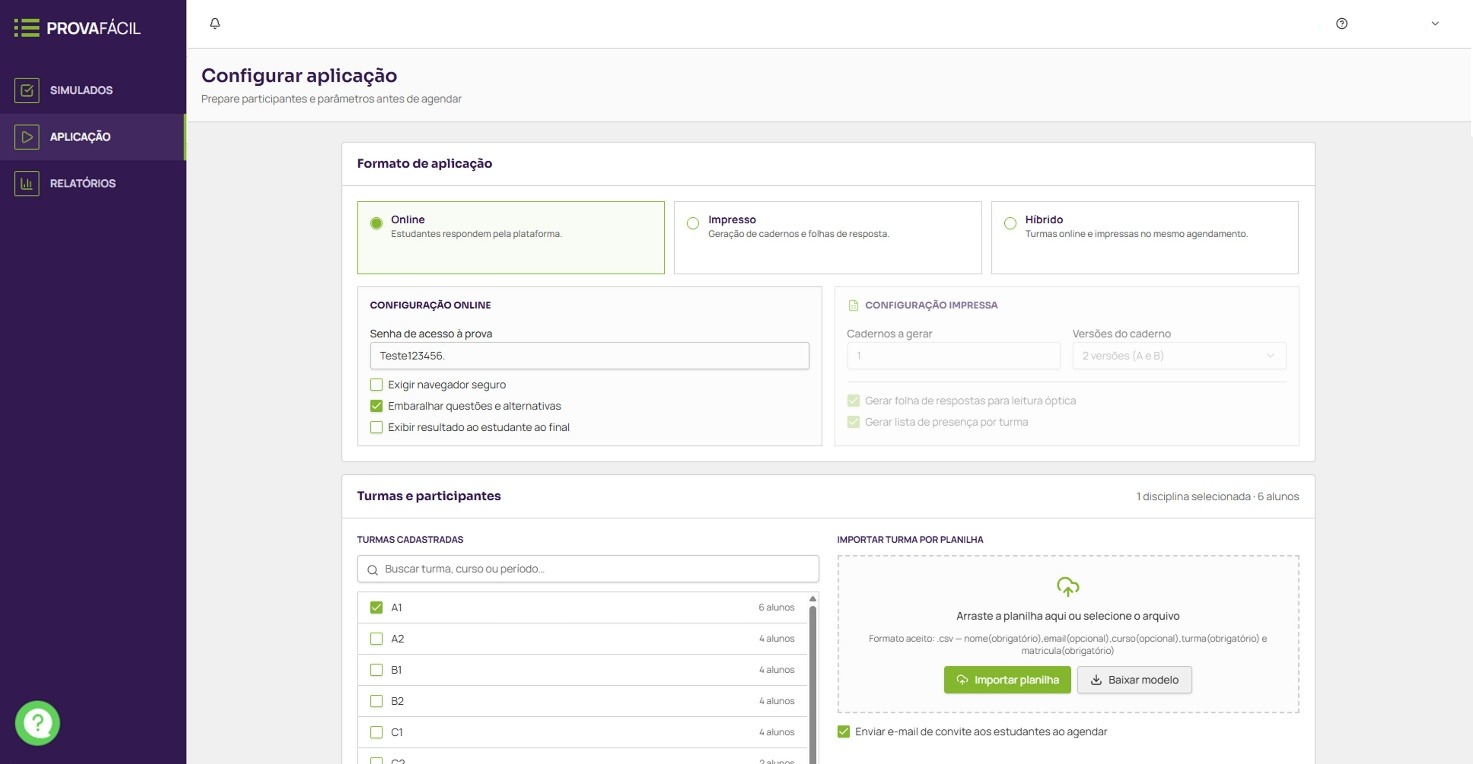Click the Relatórios chart icon
Screen dimensions: 1473x764
(27, 184)
